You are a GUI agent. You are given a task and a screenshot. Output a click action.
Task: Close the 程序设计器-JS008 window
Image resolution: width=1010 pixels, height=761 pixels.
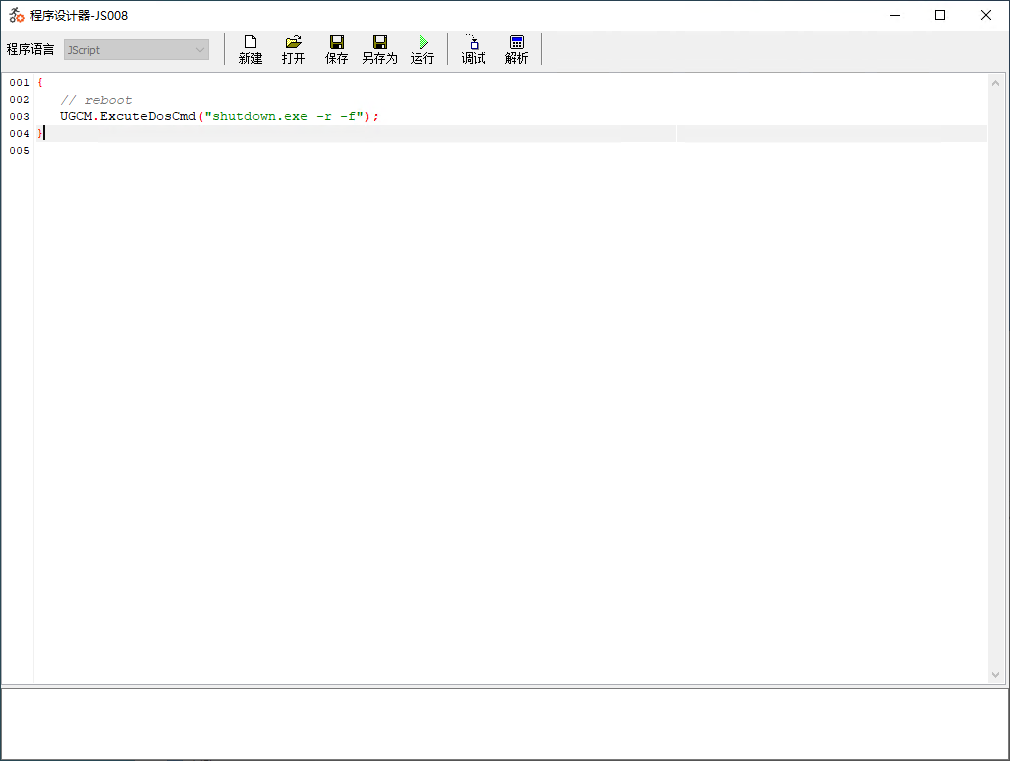[x=986, y=15]
